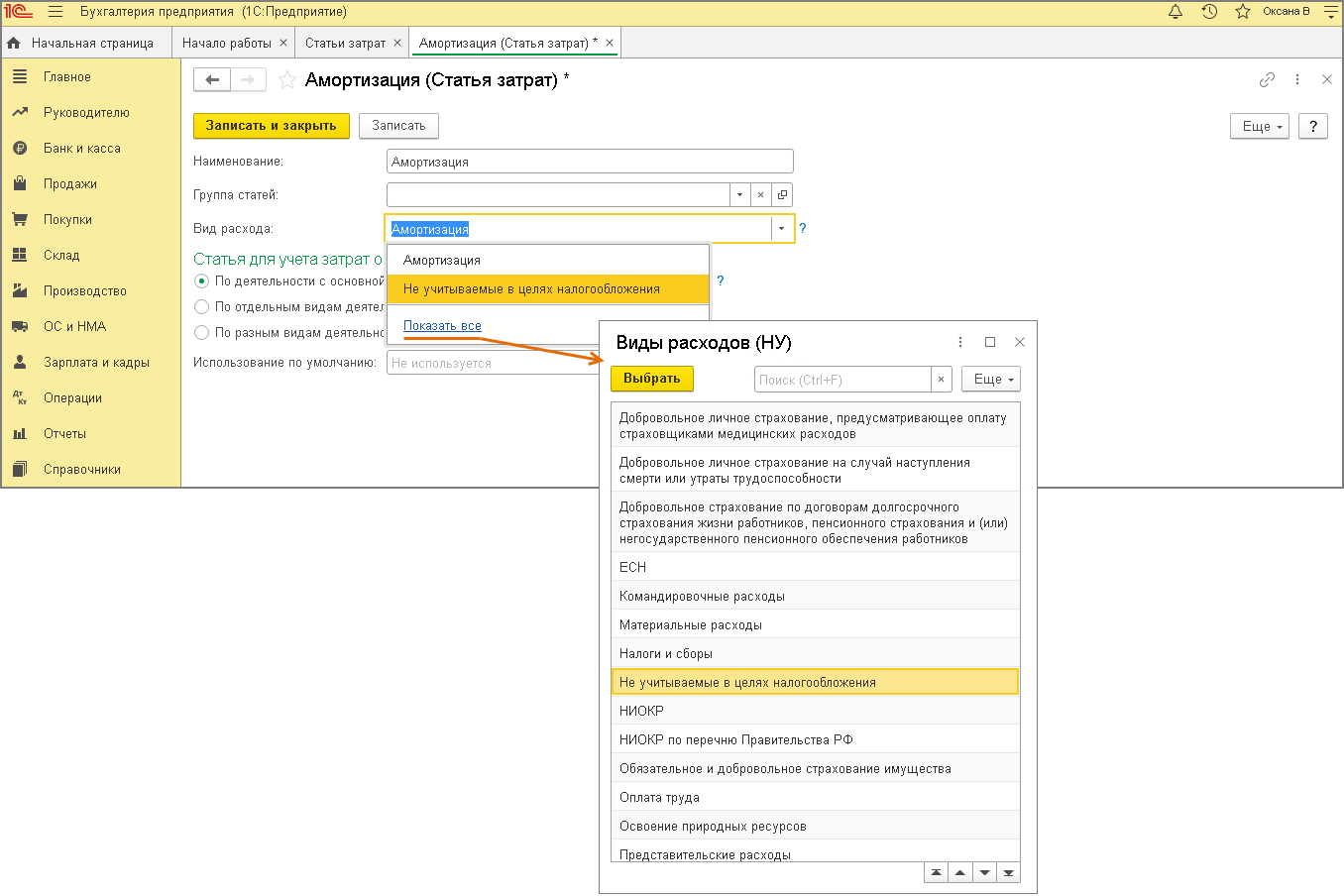
Task: Jump to list bottom arrow
Action: click(x=1008, y=873)
